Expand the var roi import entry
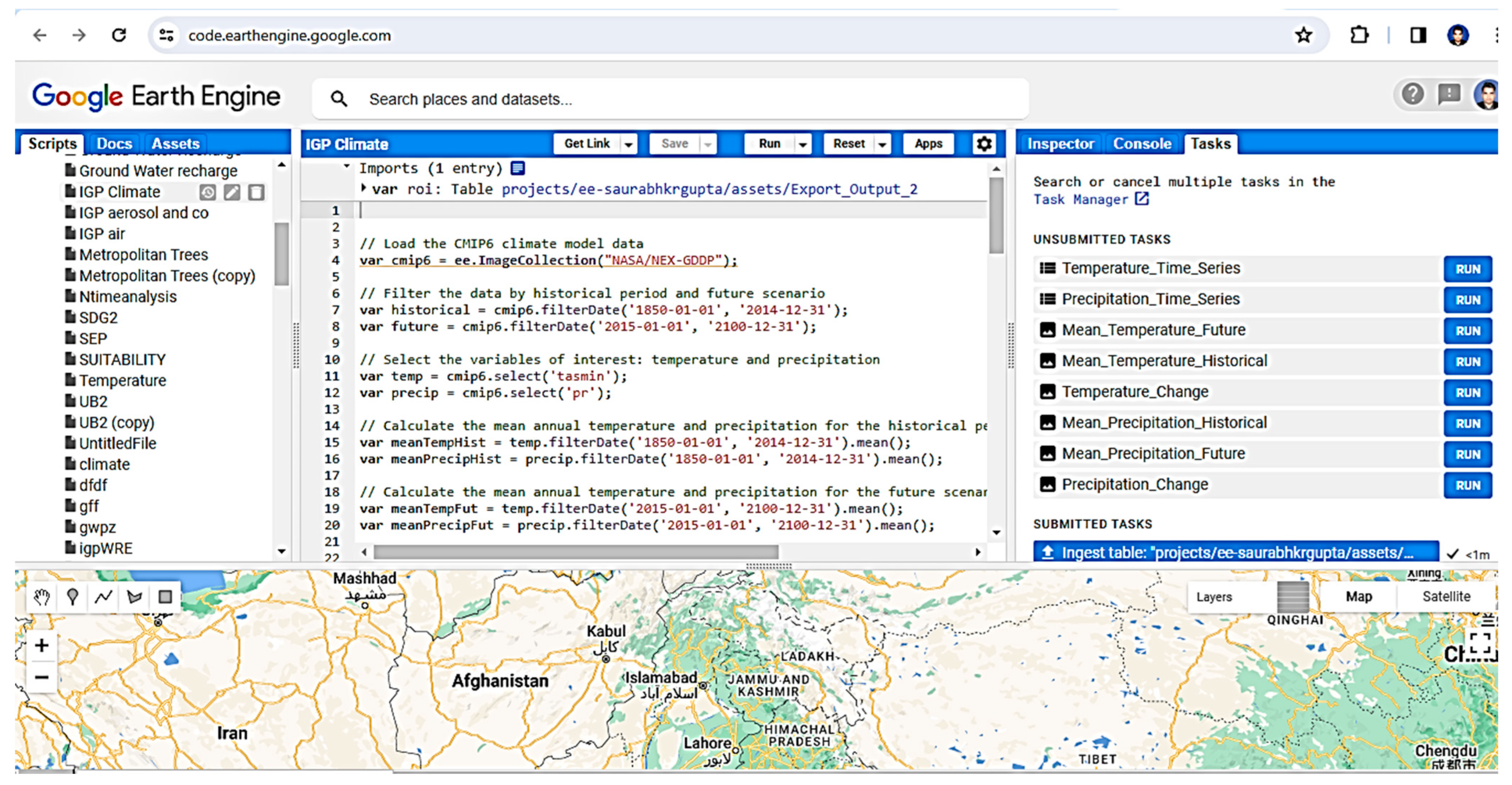This screenshot has height=785, width=1512. [x=364, y=188]
